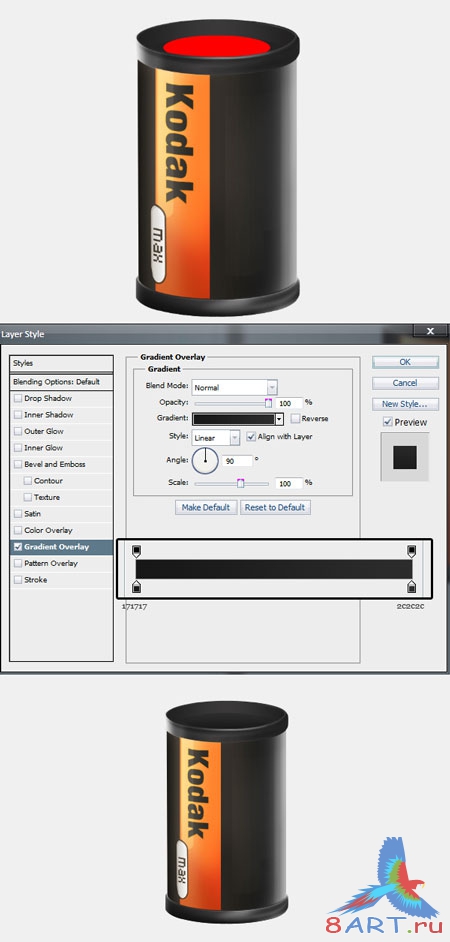
Task: Uncheck the Preview checkbox
Action: click(x=388, y=422)
